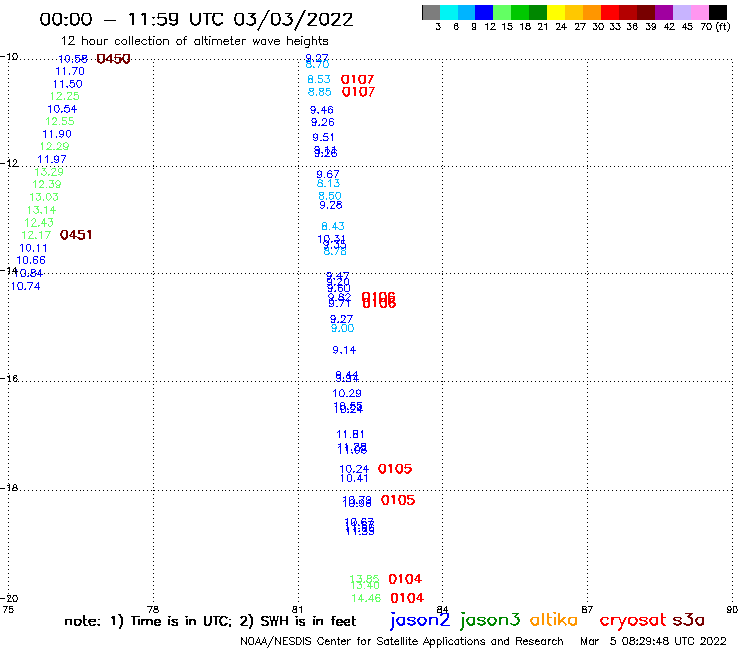Click the generation timestamp 'Mar 5 08:29:48 UTC 2022'
The height and width of the screenshot is (650, 740).
point(653,642)
